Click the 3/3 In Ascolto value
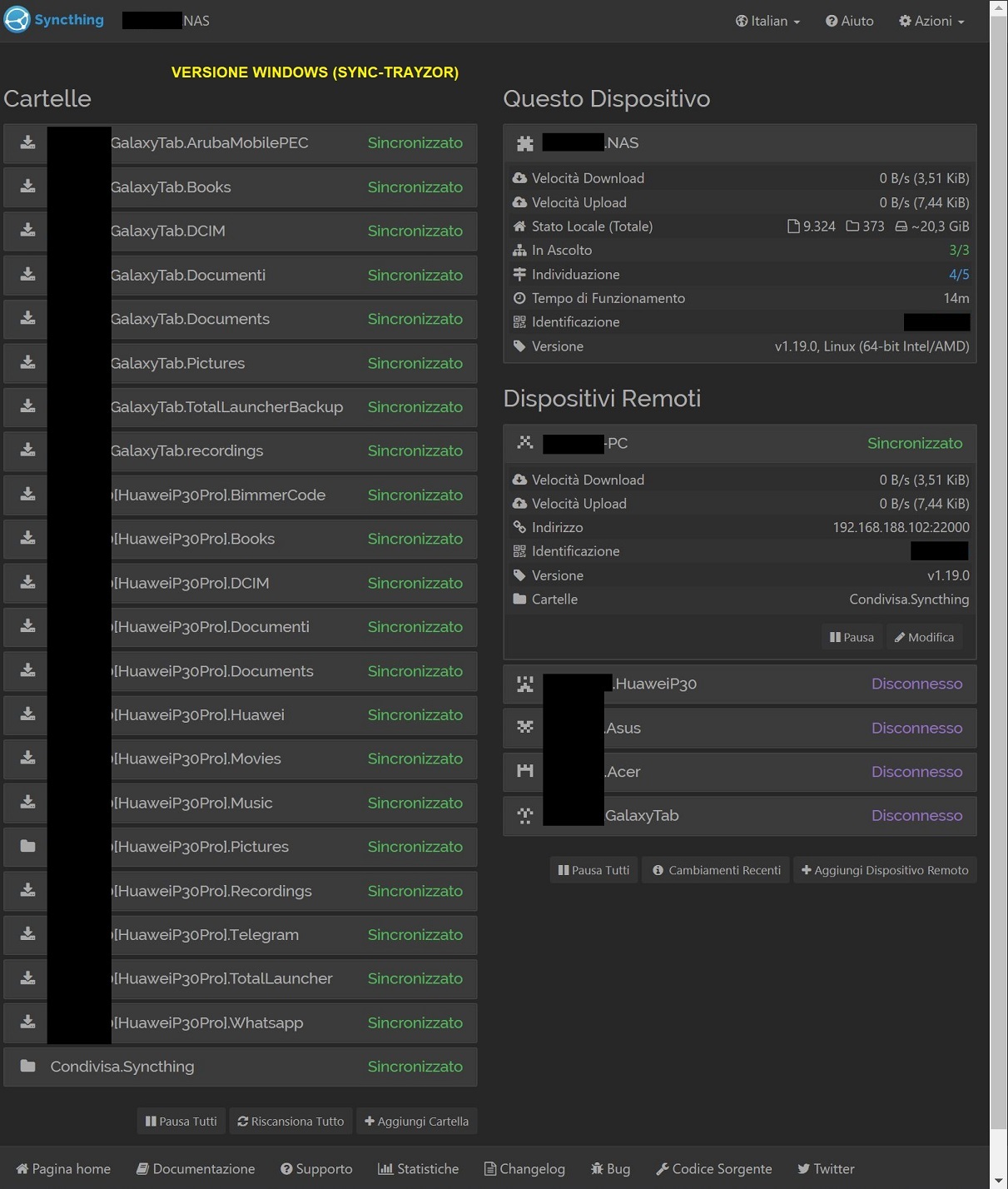This screenshot has width=1008, height=1189. pos(959,250)
